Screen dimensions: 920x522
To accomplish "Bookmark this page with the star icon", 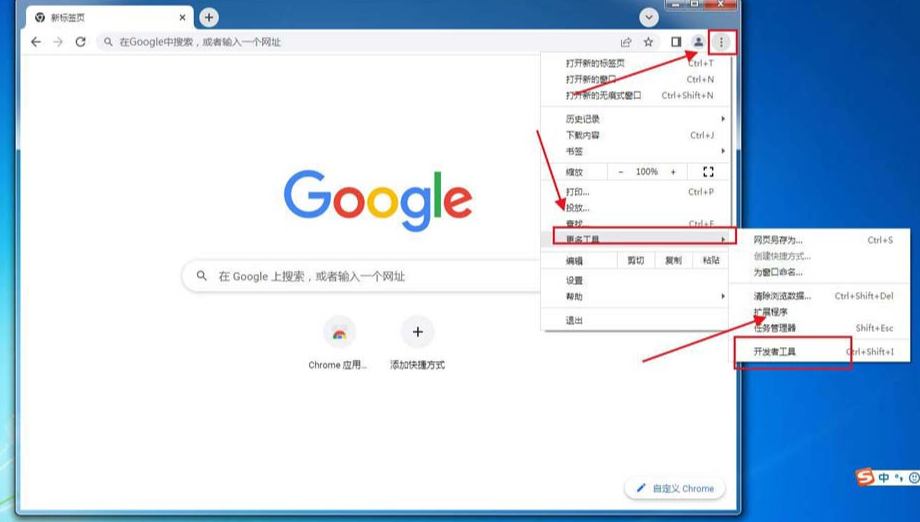I will [x=648, y=42].
